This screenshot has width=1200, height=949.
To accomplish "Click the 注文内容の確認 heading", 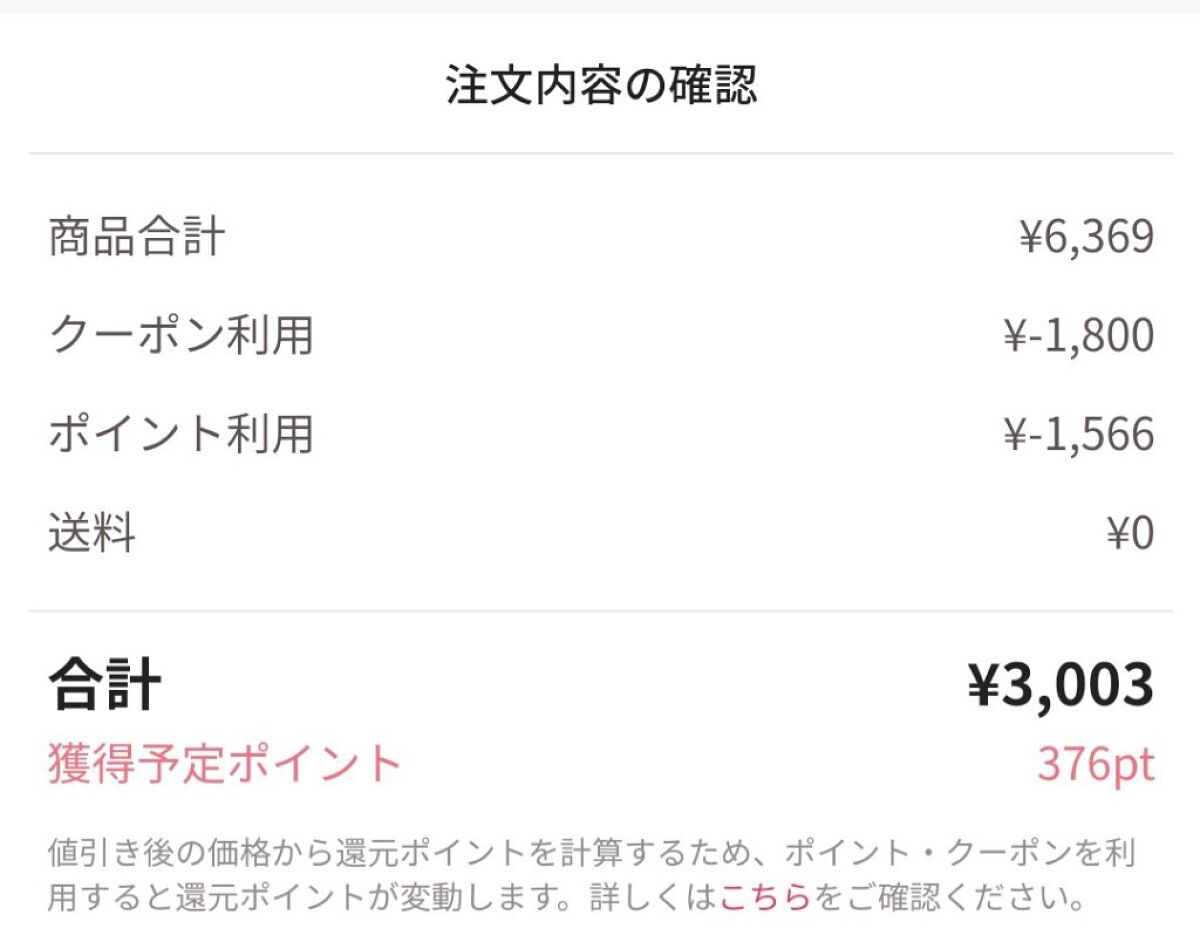I will tap(601, 86).
